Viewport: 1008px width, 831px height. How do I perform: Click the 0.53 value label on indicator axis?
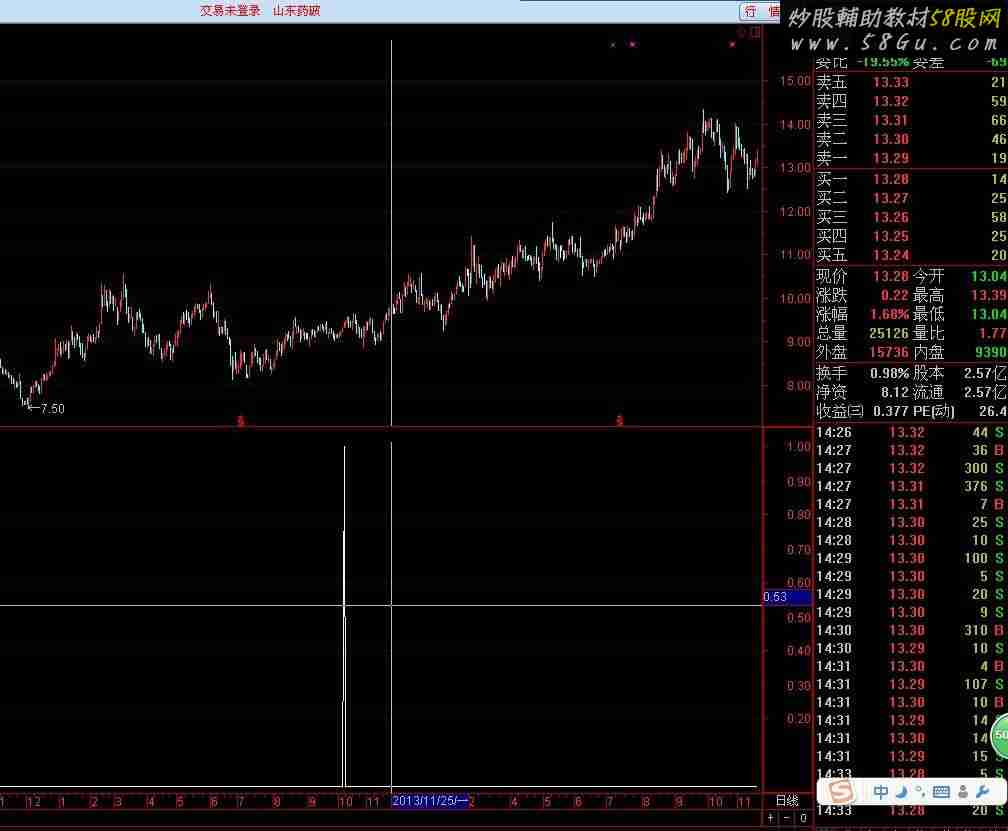pos(776,597)
